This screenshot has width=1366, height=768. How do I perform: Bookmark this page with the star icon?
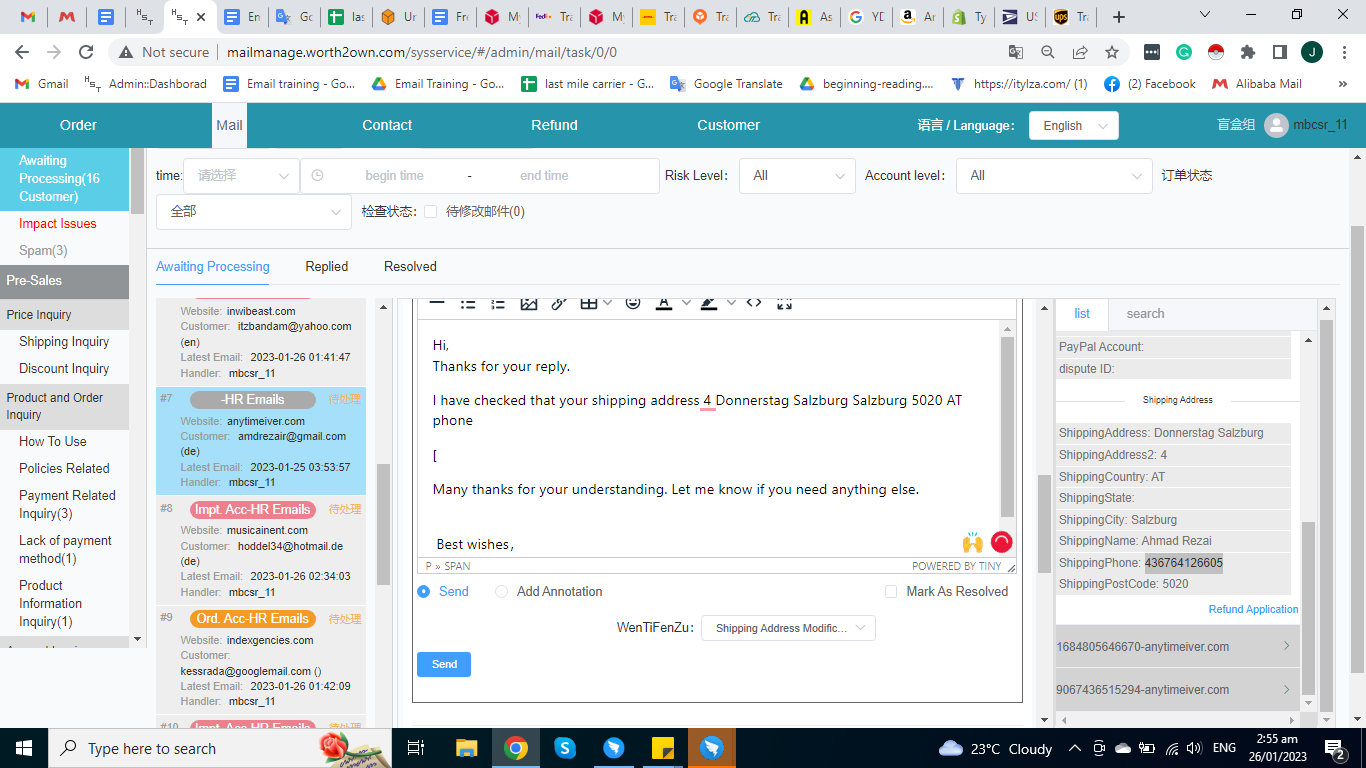[x=1112, y=52]
